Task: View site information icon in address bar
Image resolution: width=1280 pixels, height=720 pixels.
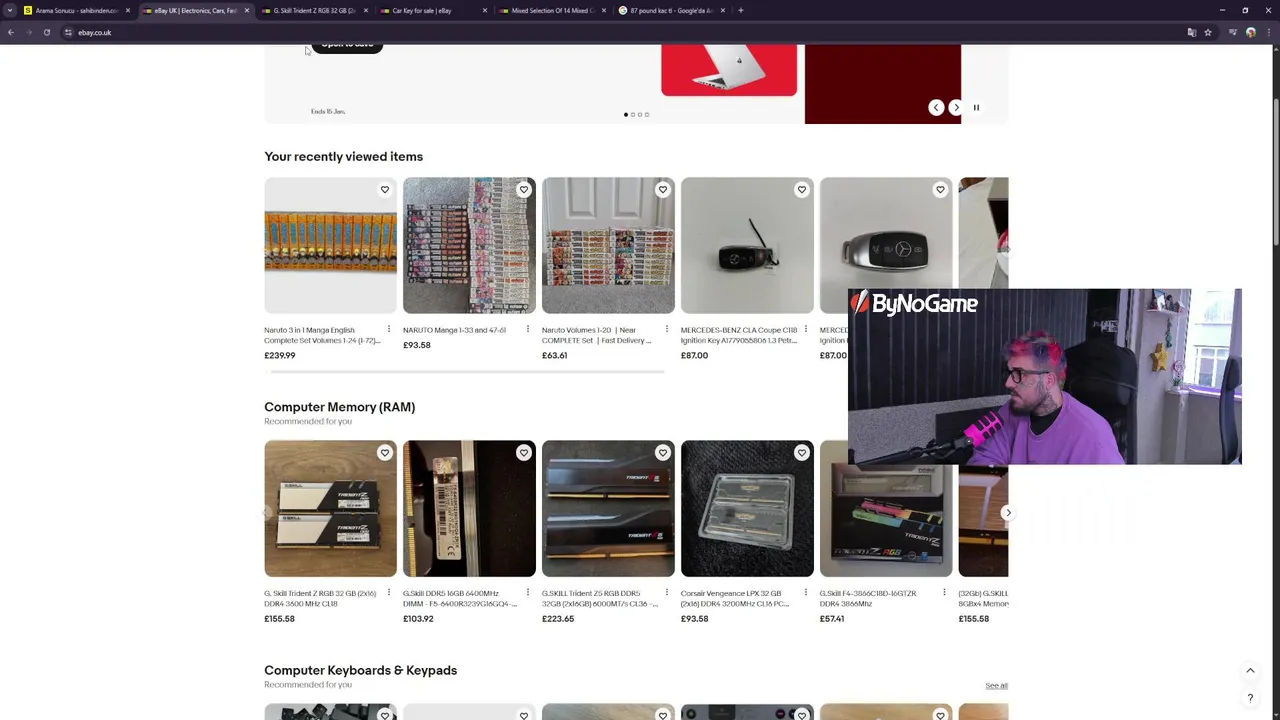Action: (68, 32)
